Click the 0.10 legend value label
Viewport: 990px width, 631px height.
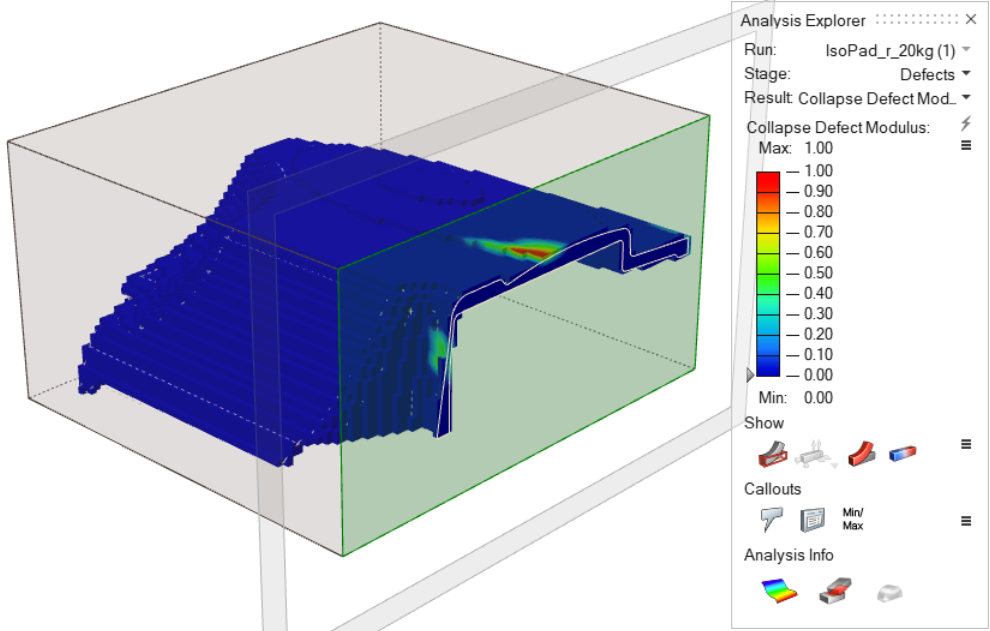click(x=818, y=354)
